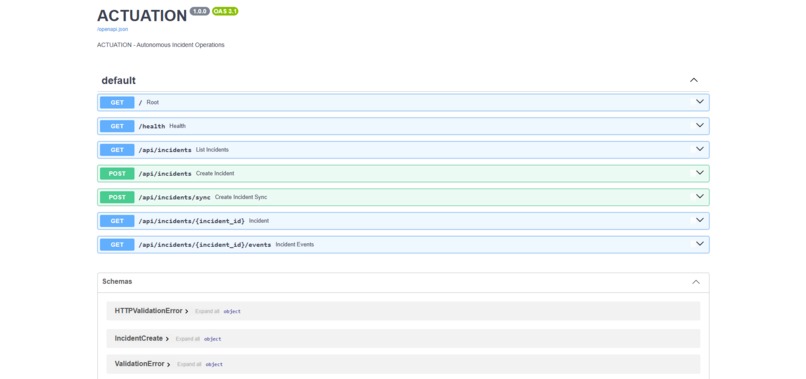
Task: Click the Create Incident Sync summary text
Action: [241, 197]
